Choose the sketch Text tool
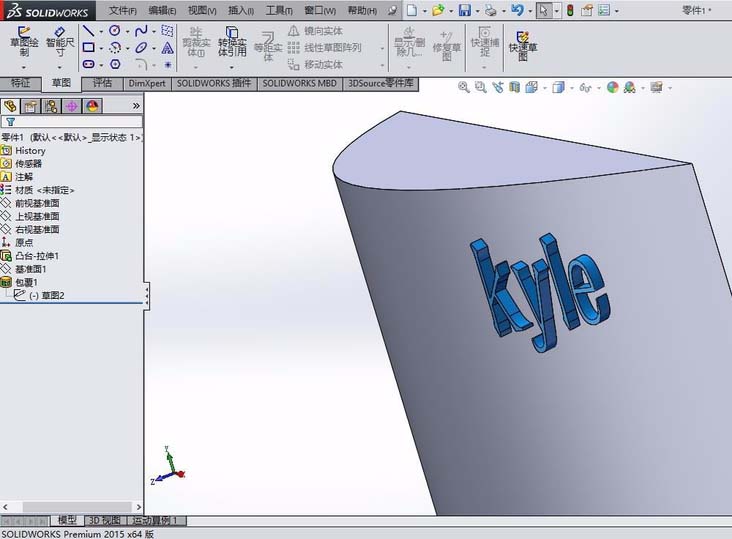This screenshot has width=732, height=539. 168,47
